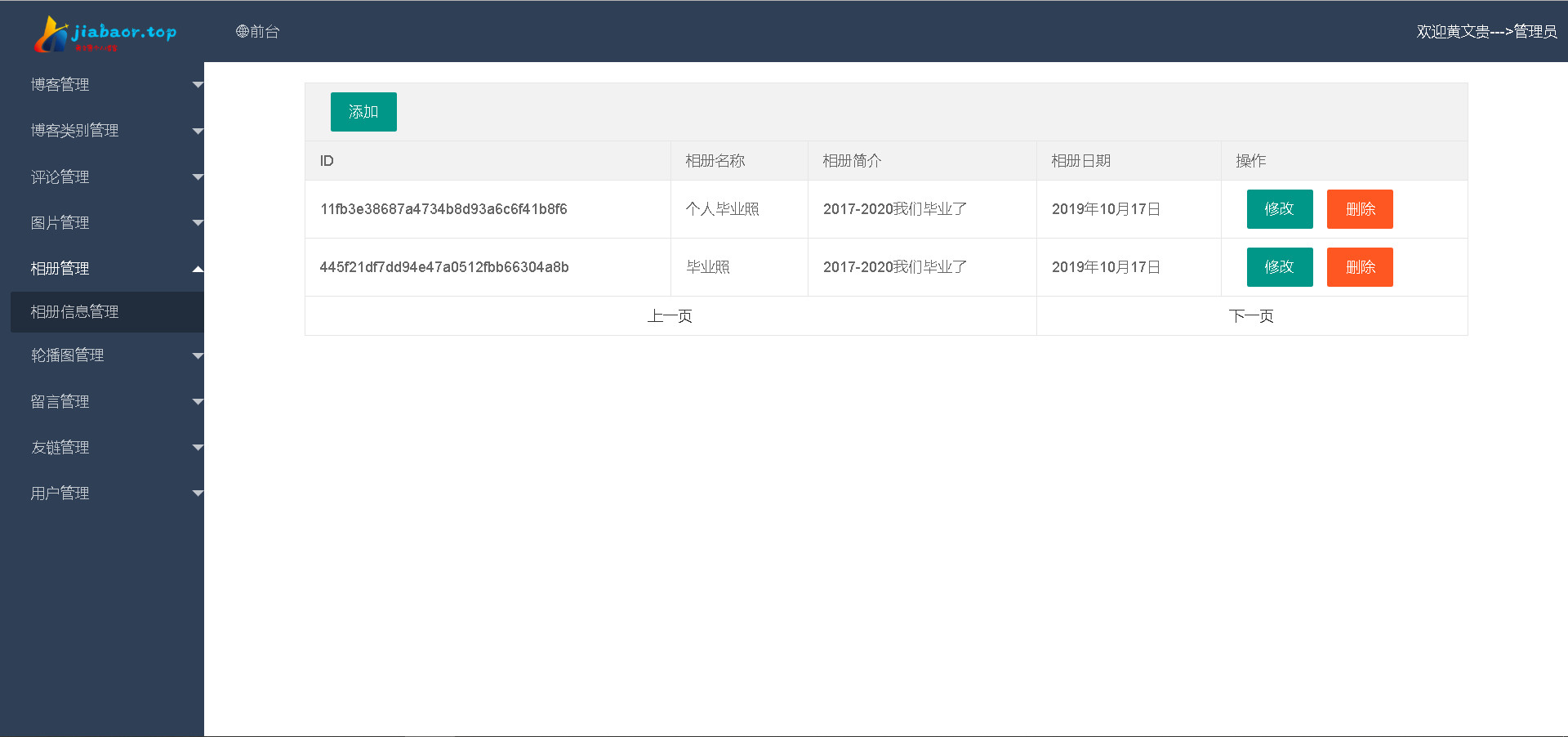Click 删除 for the 个人毕业照 album

click(1360, 209)
